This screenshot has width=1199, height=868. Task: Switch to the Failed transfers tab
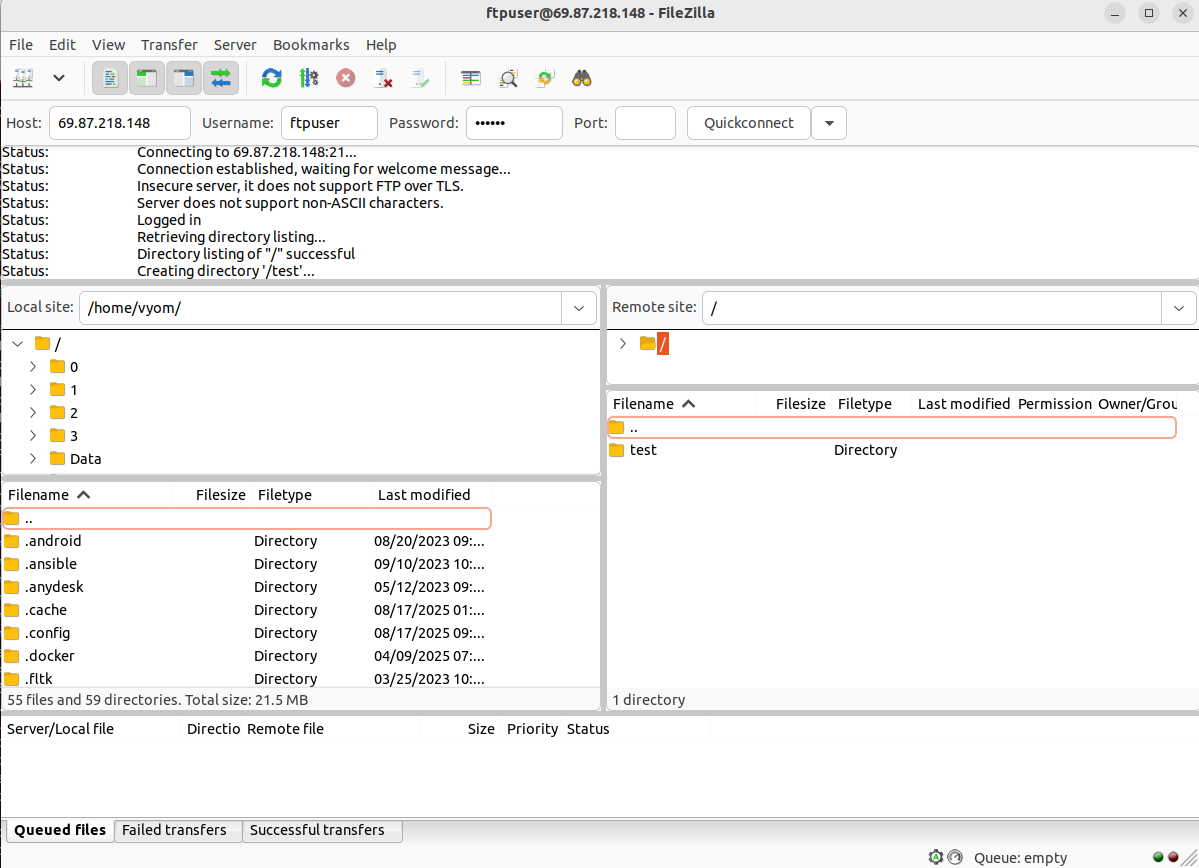174,830
